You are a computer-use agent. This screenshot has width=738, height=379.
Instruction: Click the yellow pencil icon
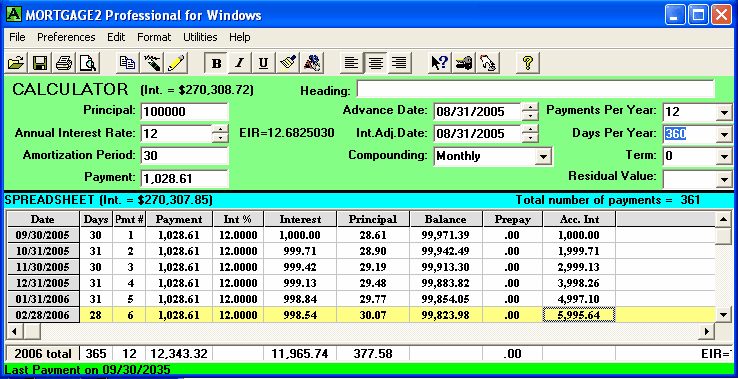pyautogui.click(x=176, y=63)
